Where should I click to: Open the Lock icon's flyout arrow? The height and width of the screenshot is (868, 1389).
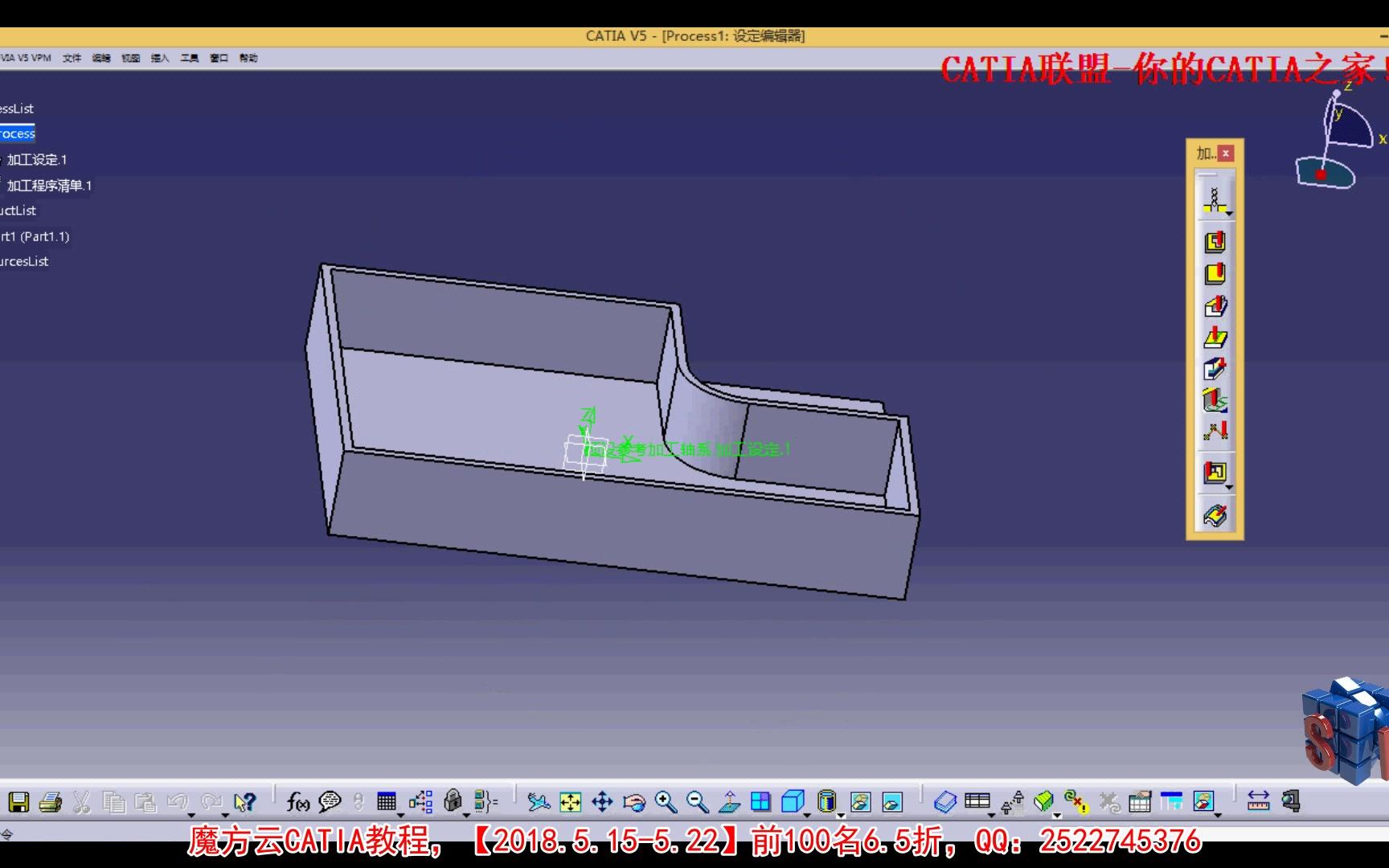tap(466, 815)
